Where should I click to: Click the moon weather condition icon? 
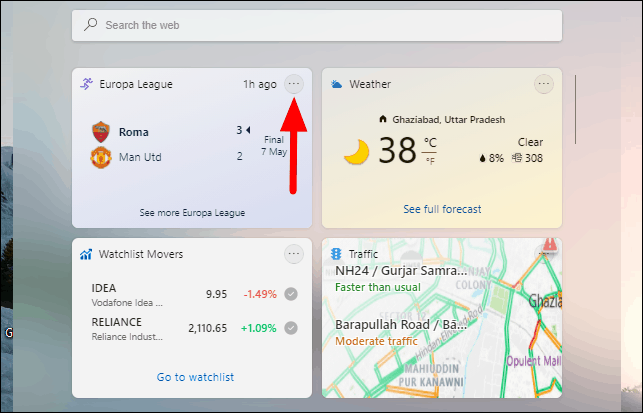[356, 152]
